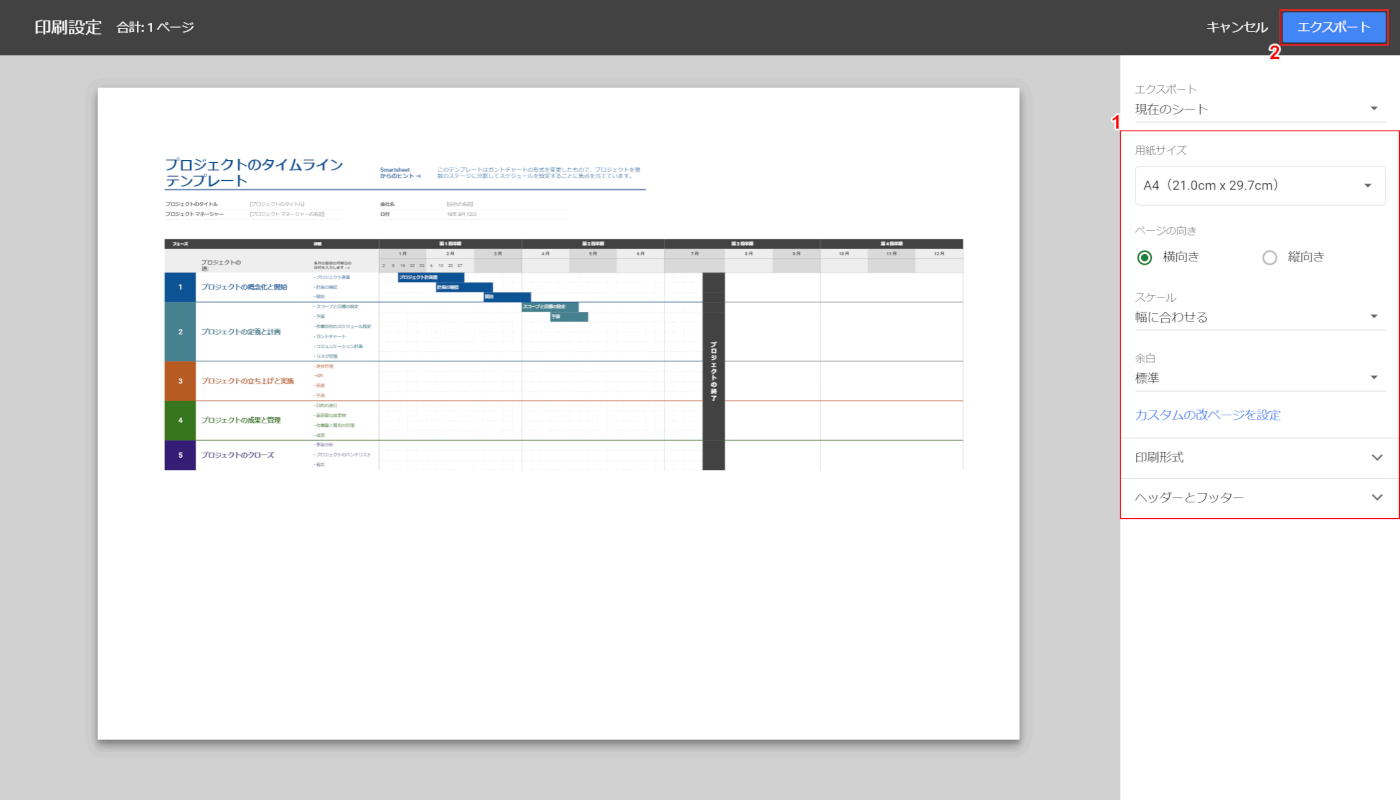Click the 印刷設定 heading text
Viewport: 1400px width, 800px height.
point(68,27)
